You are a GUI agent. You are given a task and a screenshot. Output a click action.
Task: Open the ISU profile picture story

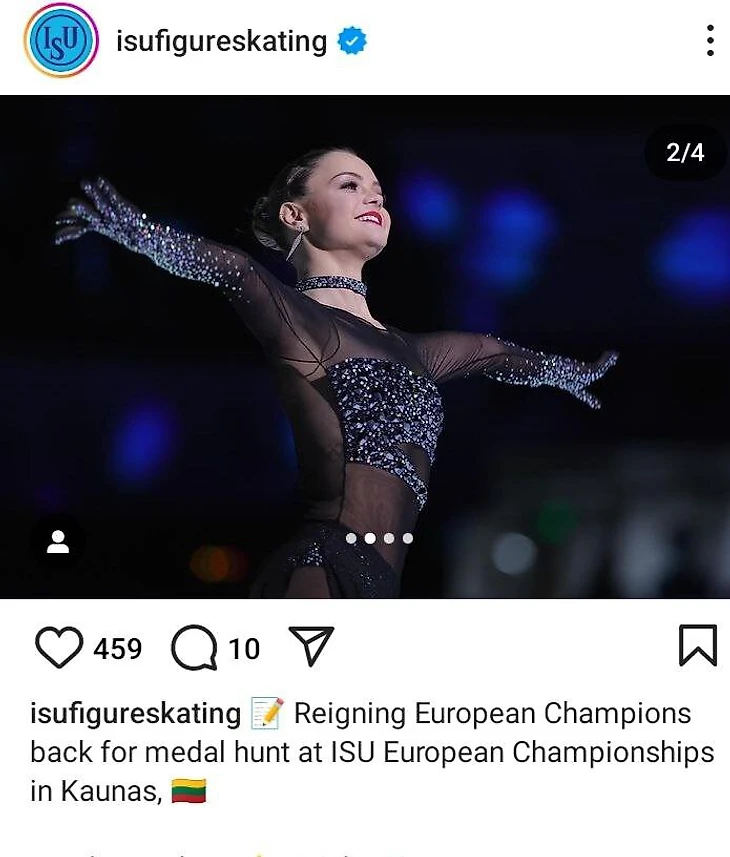pos(61,40)
